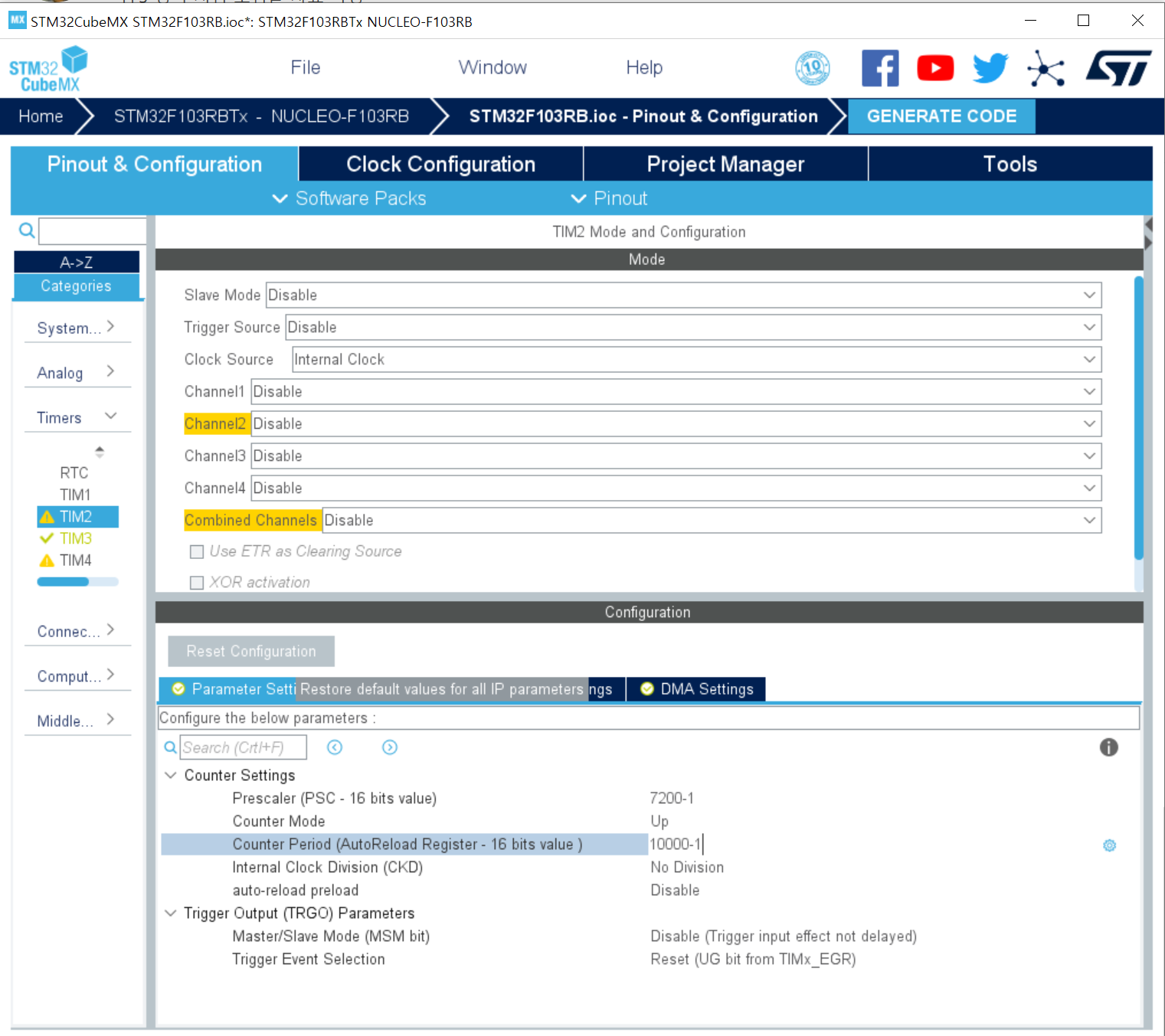Click the 10-year anniversary badge icon

(x=813, y=68)
